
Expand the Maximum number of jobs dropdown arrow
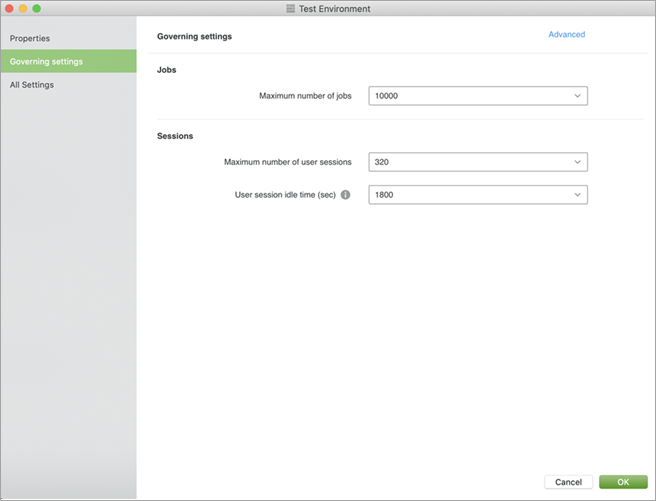[577, 96]
